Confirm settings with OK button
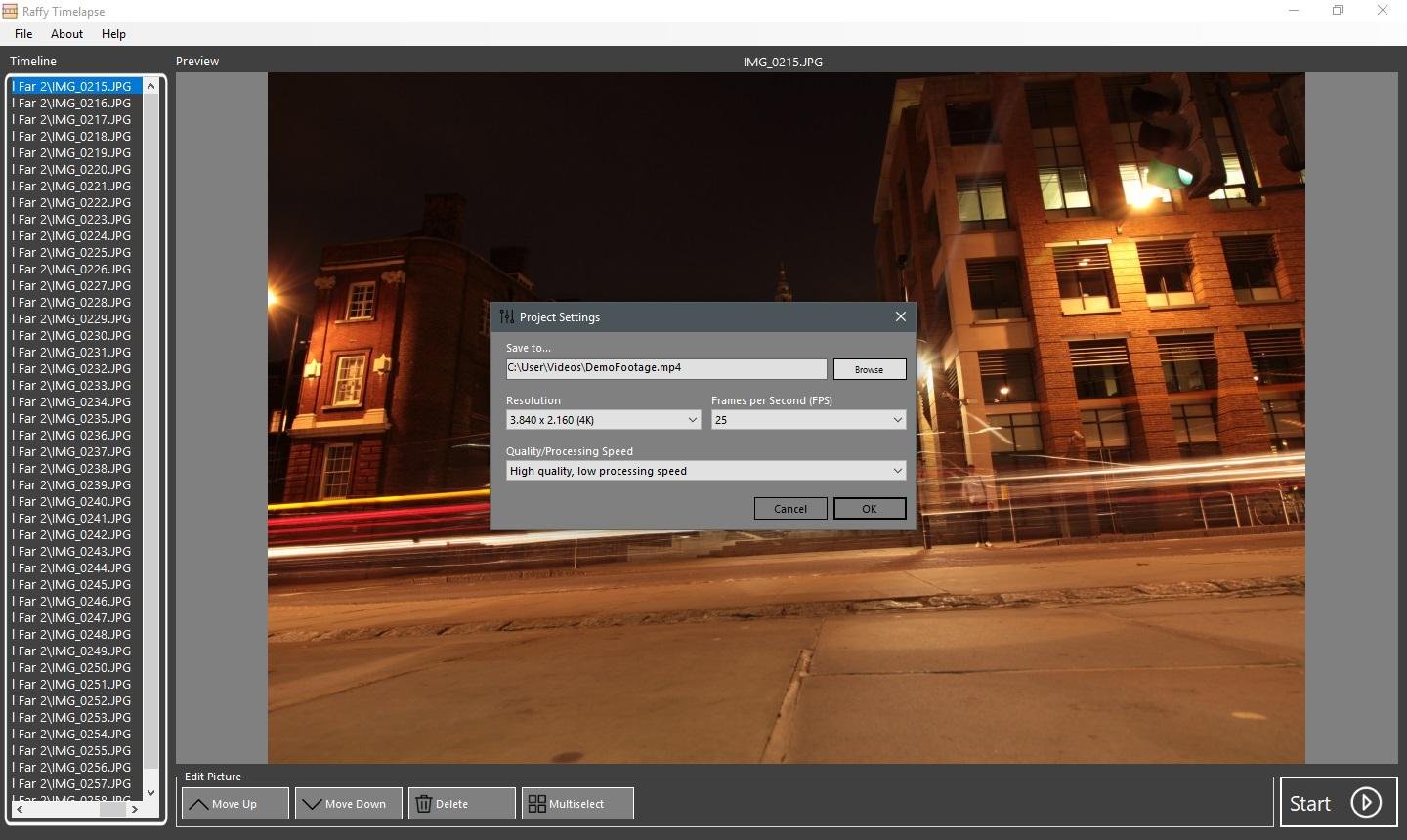Image resolution: width=1407 pixels, height=840 pixels. coord(869,509)
